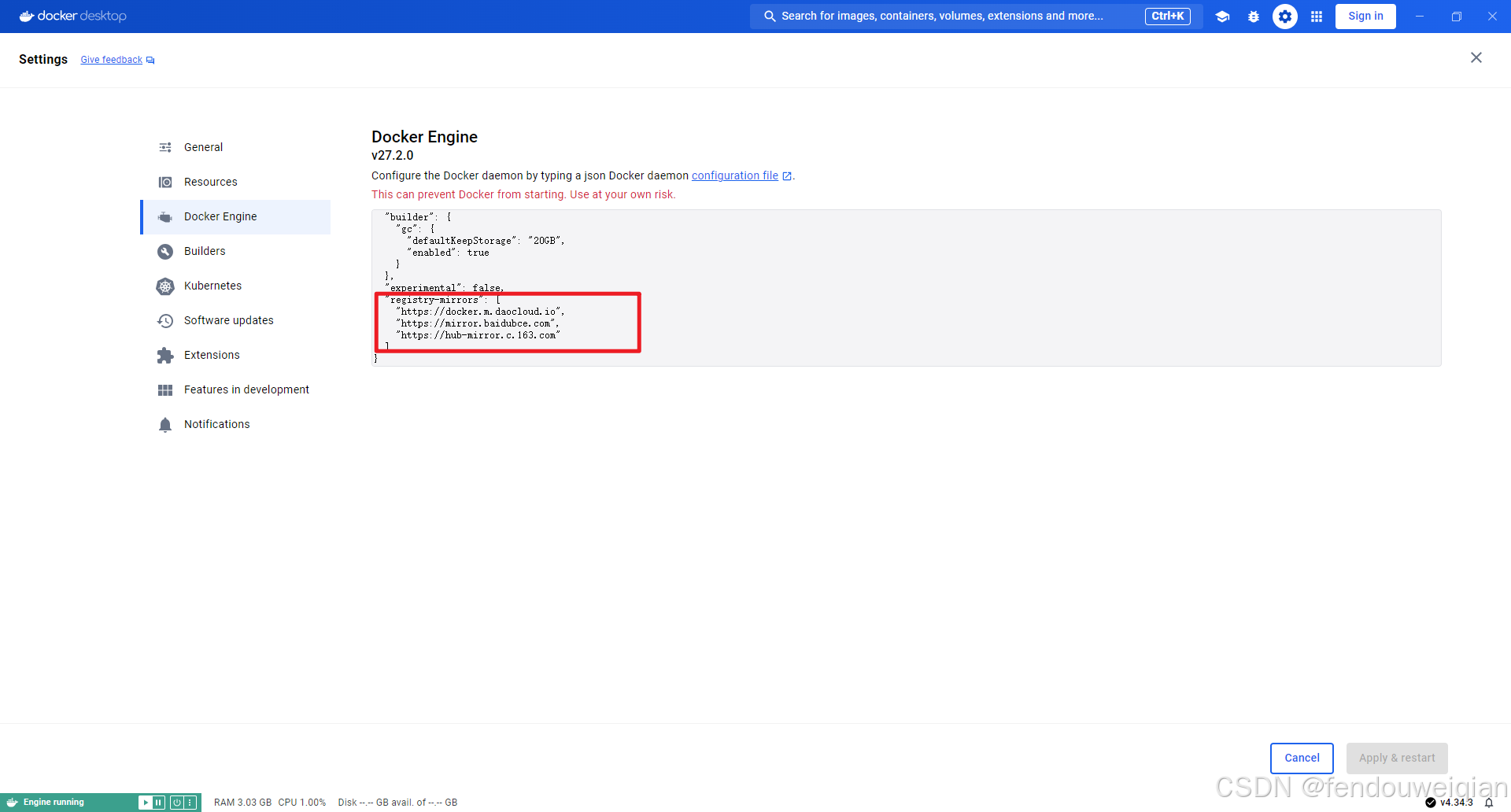Open the Give feedback link
Image resolution: width=1511 pixels, height=812 pixels.
pos(111,60)
